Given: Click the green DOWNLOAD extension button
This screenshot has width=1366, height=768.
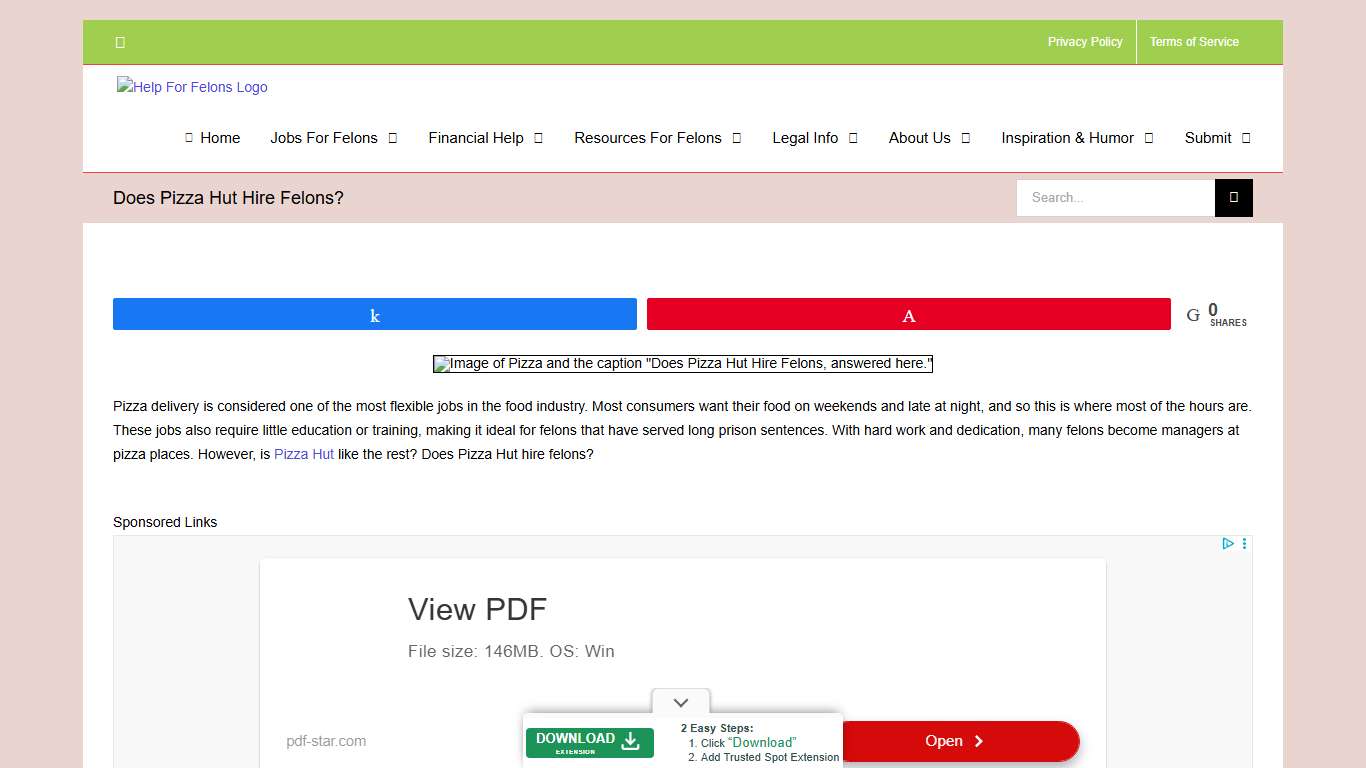Looking at the screenshot, I should point(589,742).
